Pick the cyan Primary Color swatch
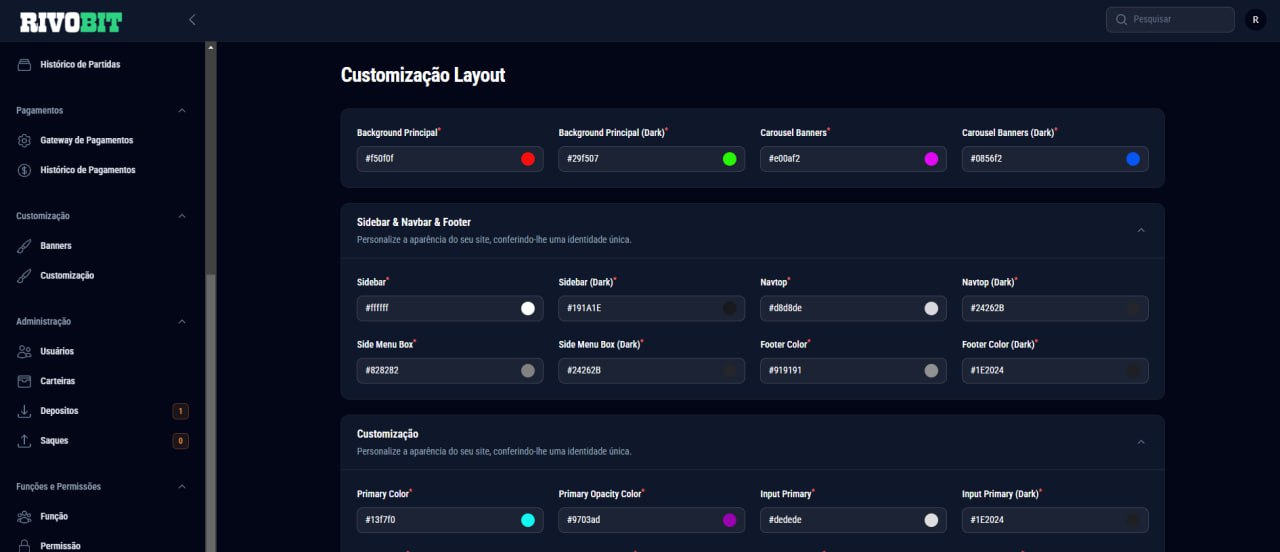 (528, 520)
